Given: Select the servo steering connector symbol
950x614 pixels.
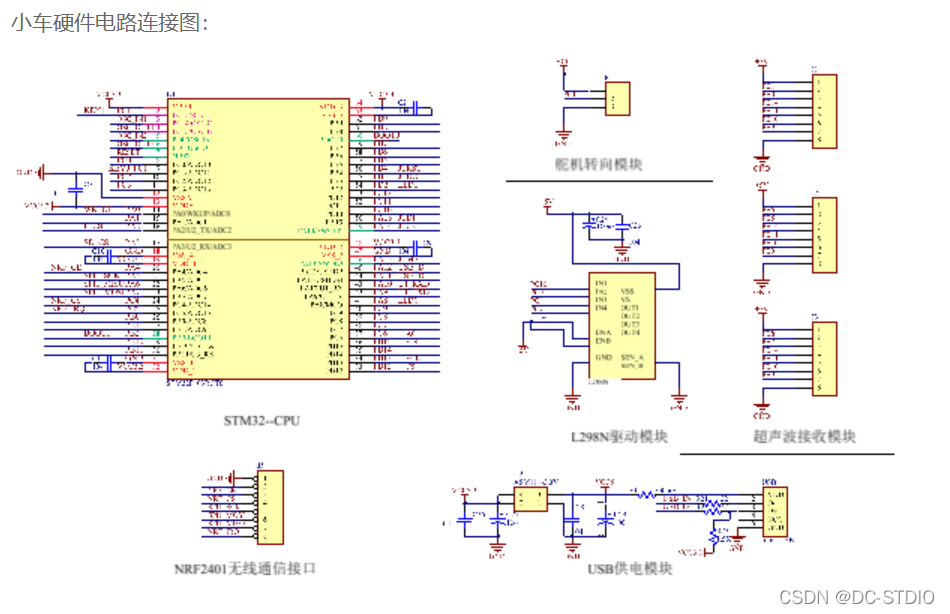Looking at the screenshot, I should [618, 98].
